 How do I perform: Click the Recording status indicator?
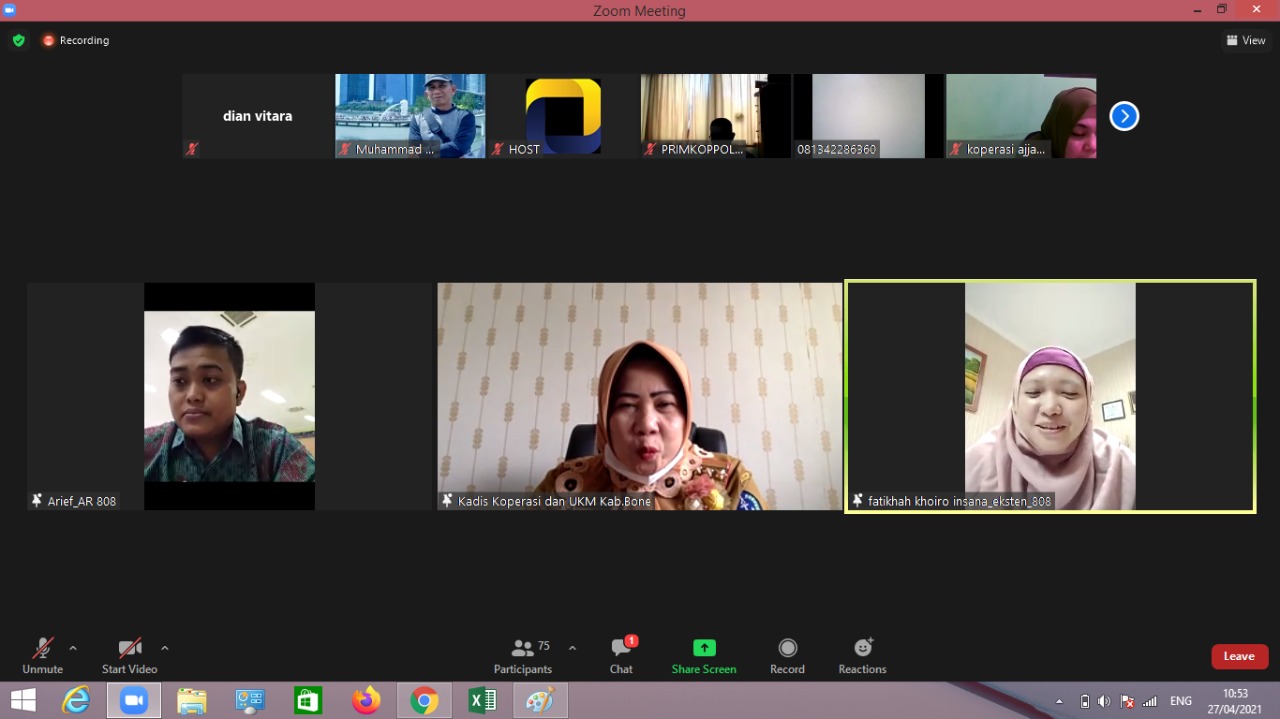[x=76, y=41]
